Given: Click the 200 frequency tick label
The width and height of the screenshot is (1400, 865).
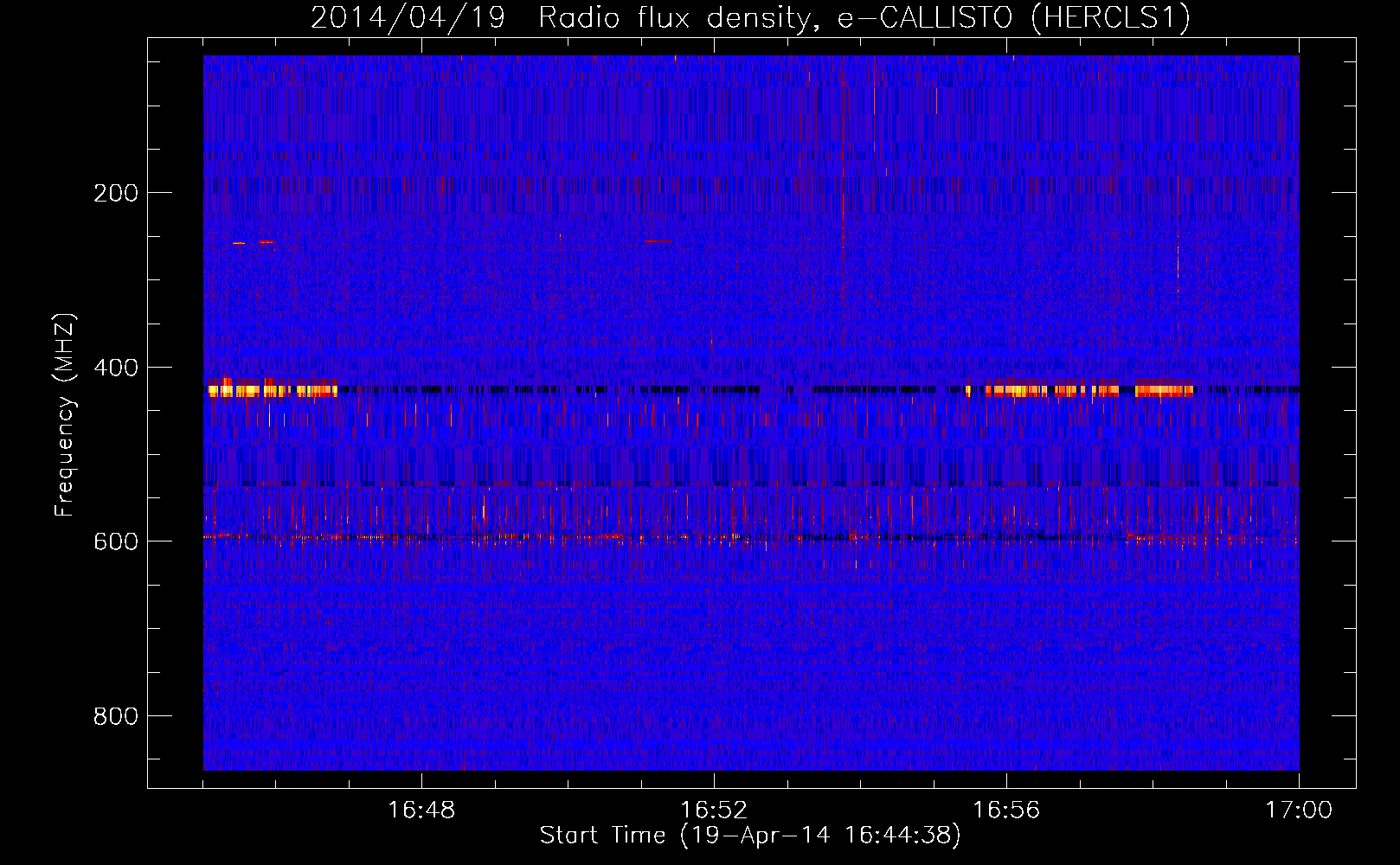Looking at the screenshot, I should pyautogui.click(x=116, y=193).
